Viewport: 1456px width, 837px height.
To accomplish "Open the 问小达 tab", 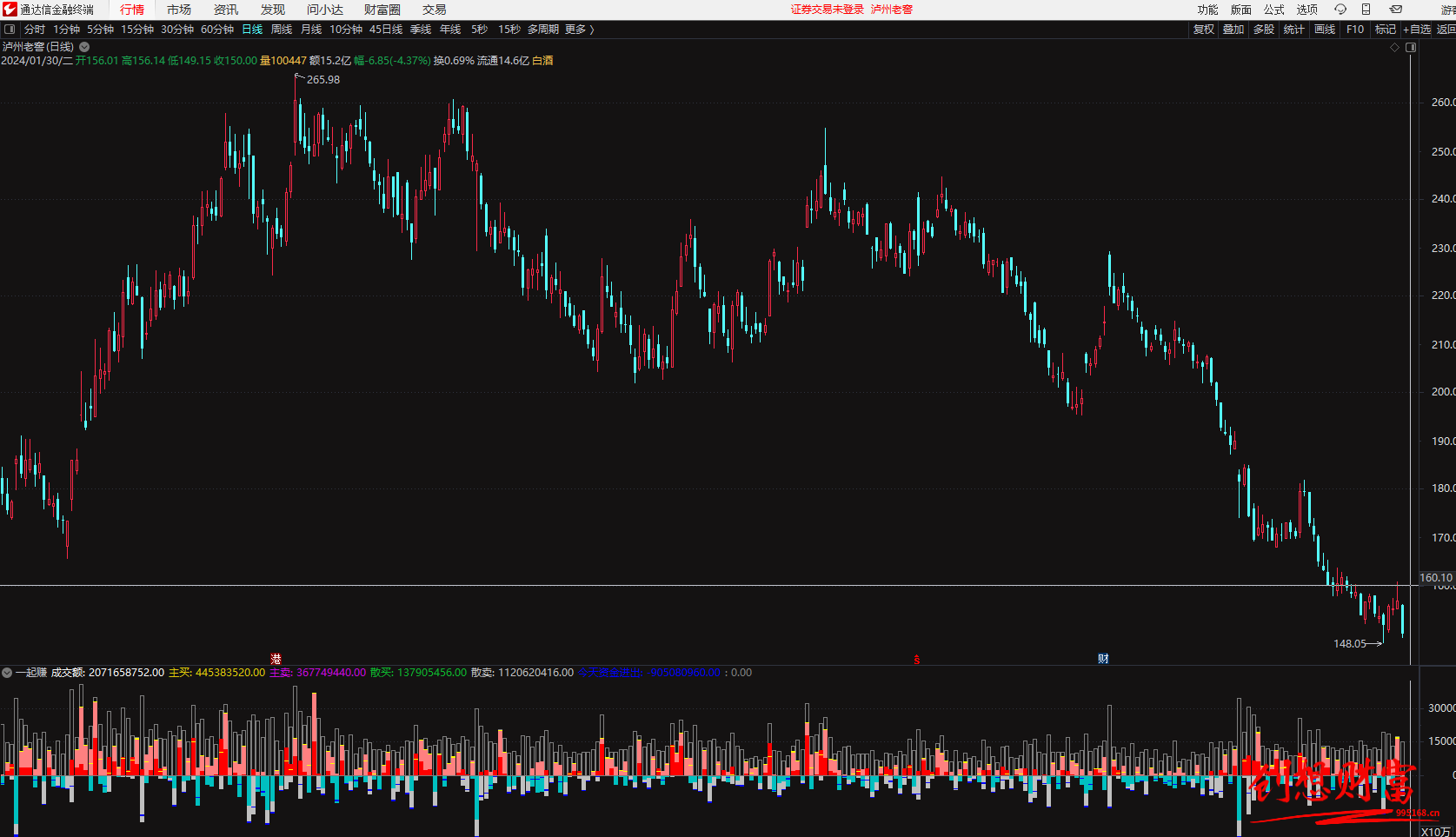I will point(325,10).
